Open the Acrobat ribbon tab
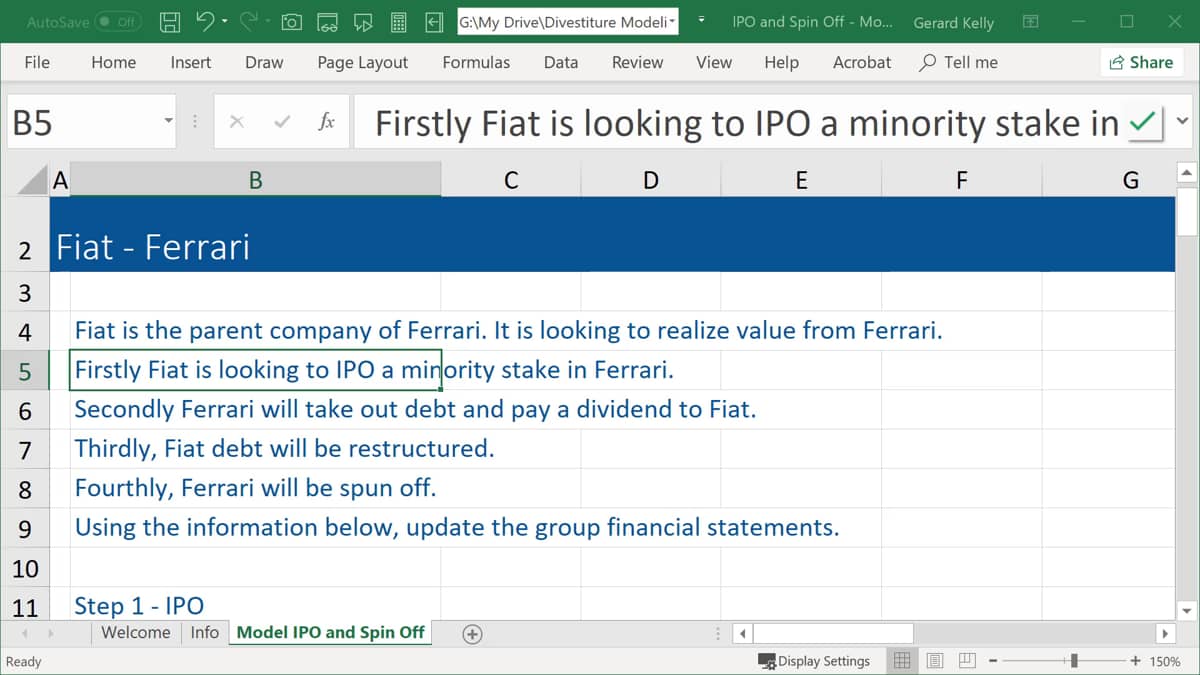This screenshot has height=675, width=1200. tap(861, 62)
